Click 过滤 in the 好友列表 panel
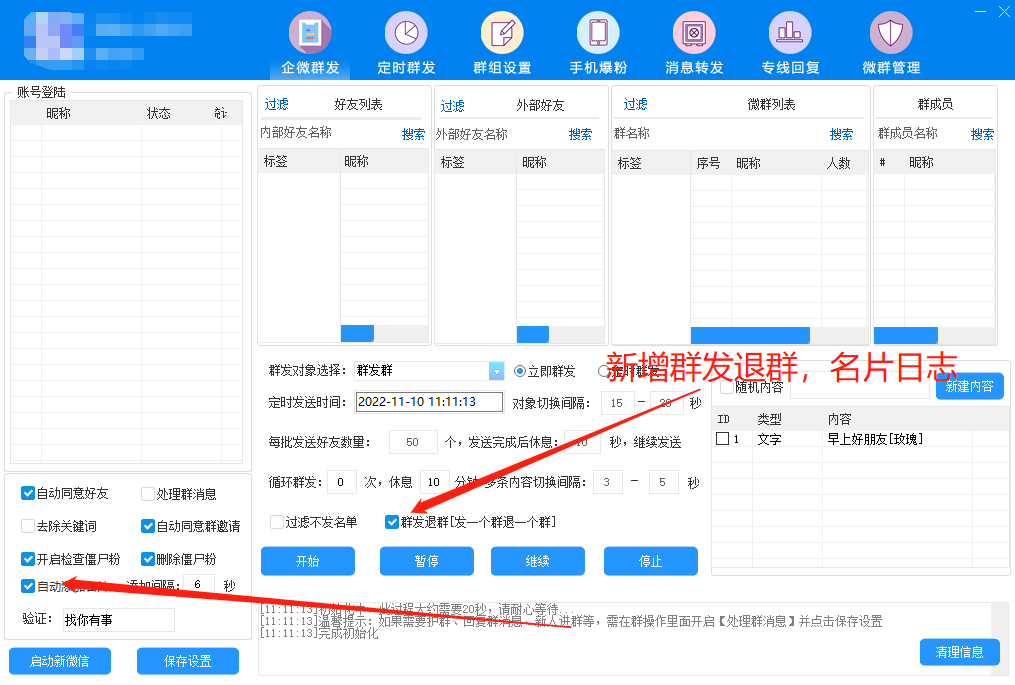Image resolution: width=1015 pixels, height=685 pixels. 276,105
